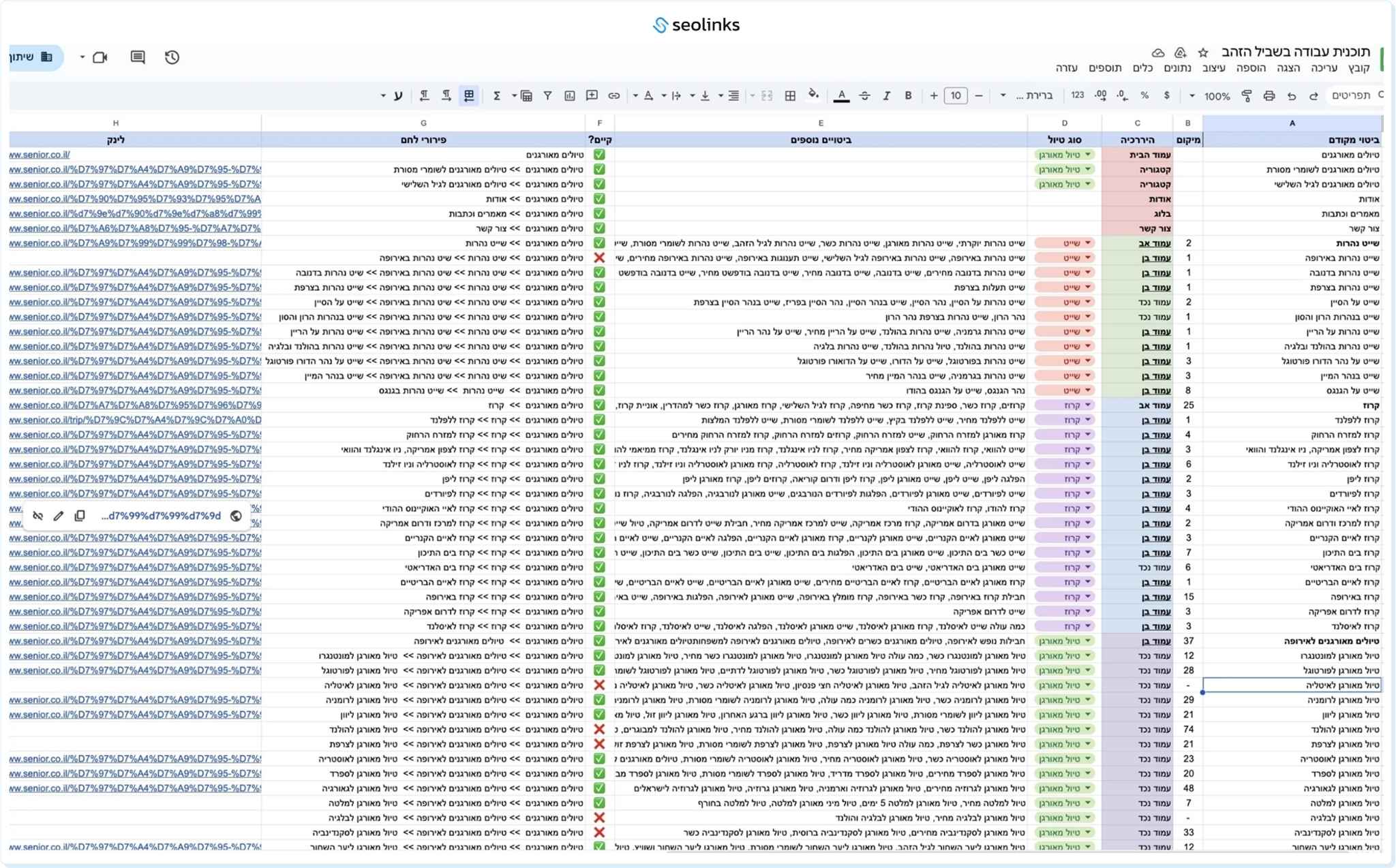Open the נתונים (Data) menu
The width and height of the screenshot is (1396, 868).
[x=1177, y=68]
